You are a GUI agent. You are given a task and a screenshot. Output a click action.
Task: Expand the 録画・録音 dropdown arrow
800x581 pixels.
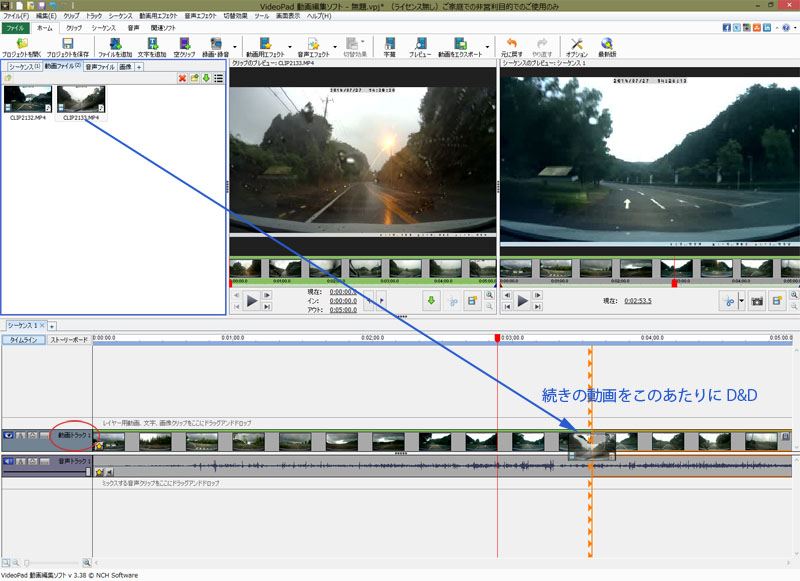point(235,47)
